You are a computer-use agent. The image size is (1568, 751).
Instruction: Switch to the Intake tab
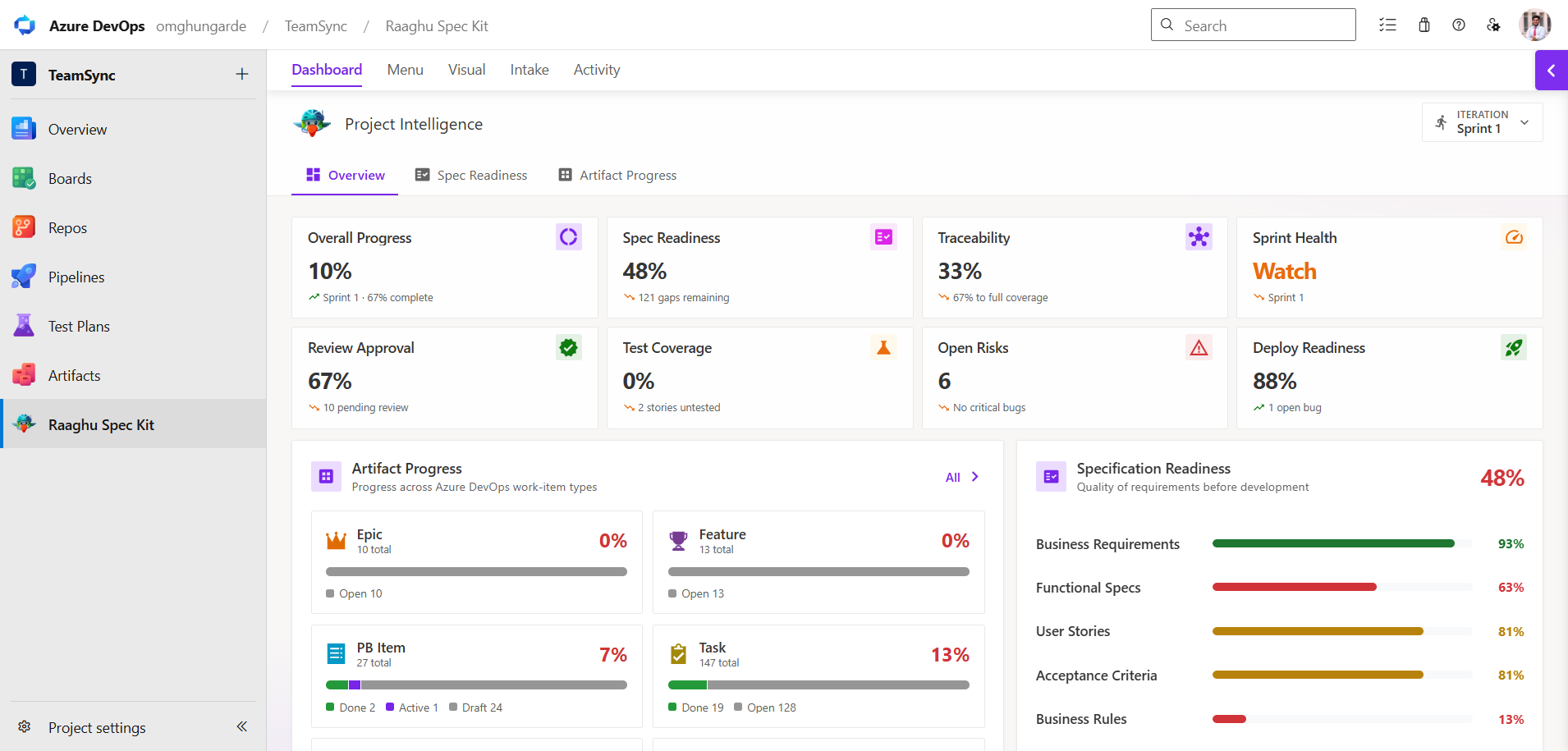coord(530,70)
